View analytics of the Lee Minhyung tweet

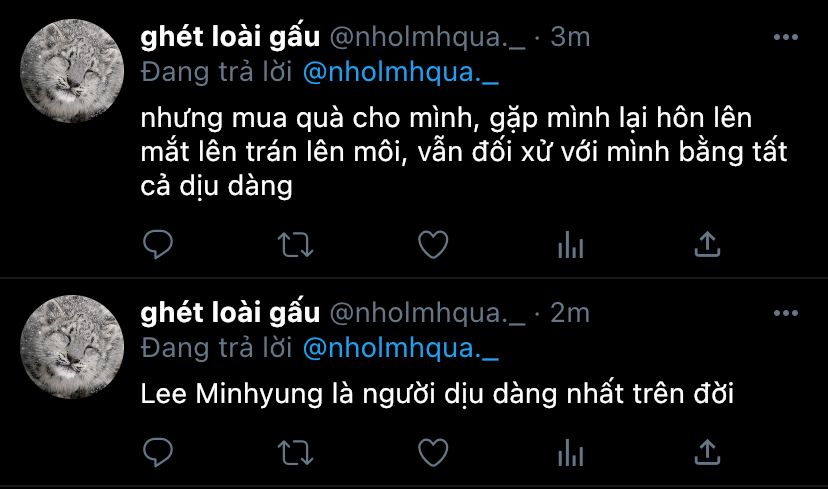click(570, 453)
